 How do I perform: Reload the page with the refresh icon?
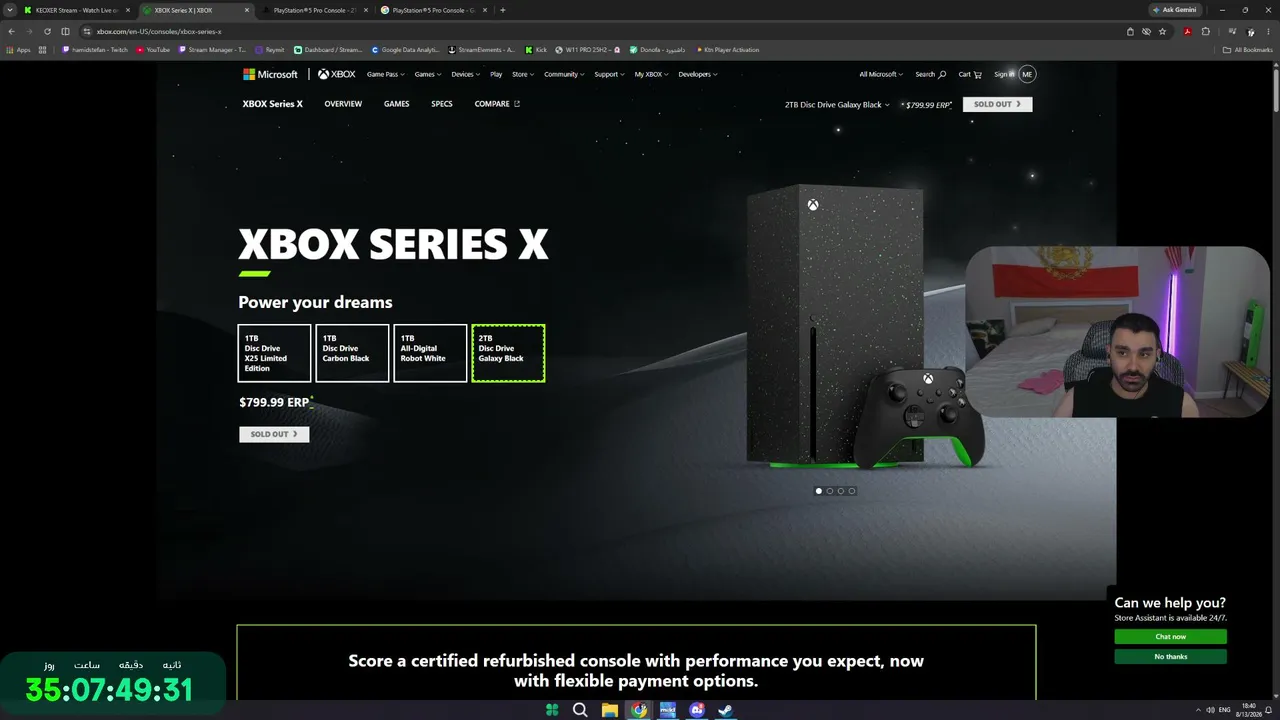pos(47,31)
